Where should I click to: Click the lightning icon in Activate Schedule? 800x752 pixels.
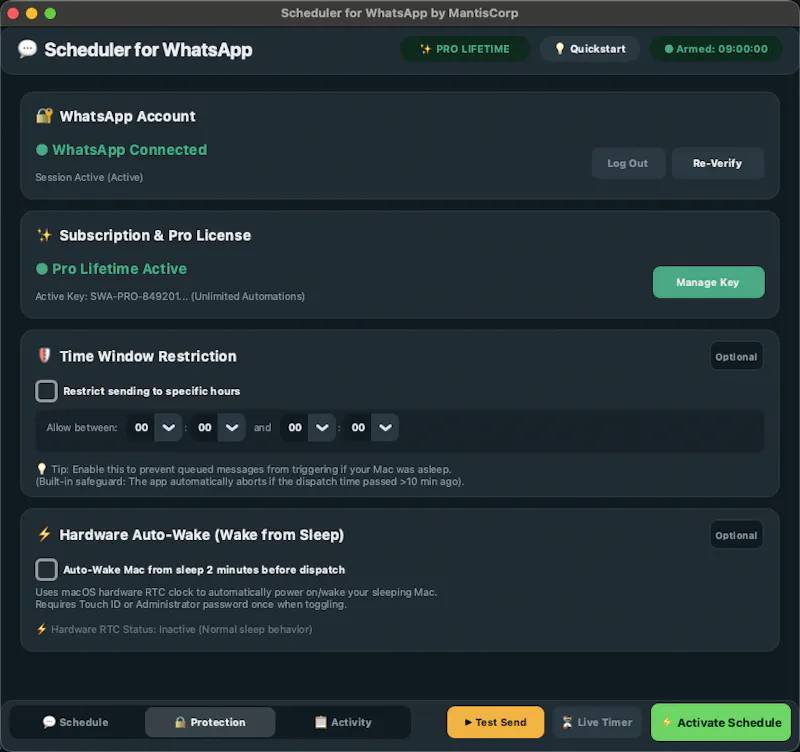(667, 722)
